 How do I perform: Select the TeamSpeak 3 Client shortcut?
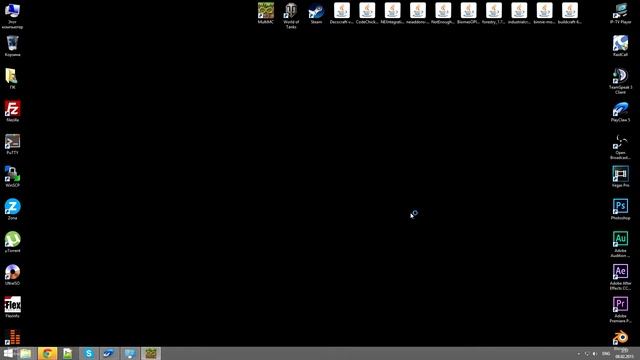point(620,81)
